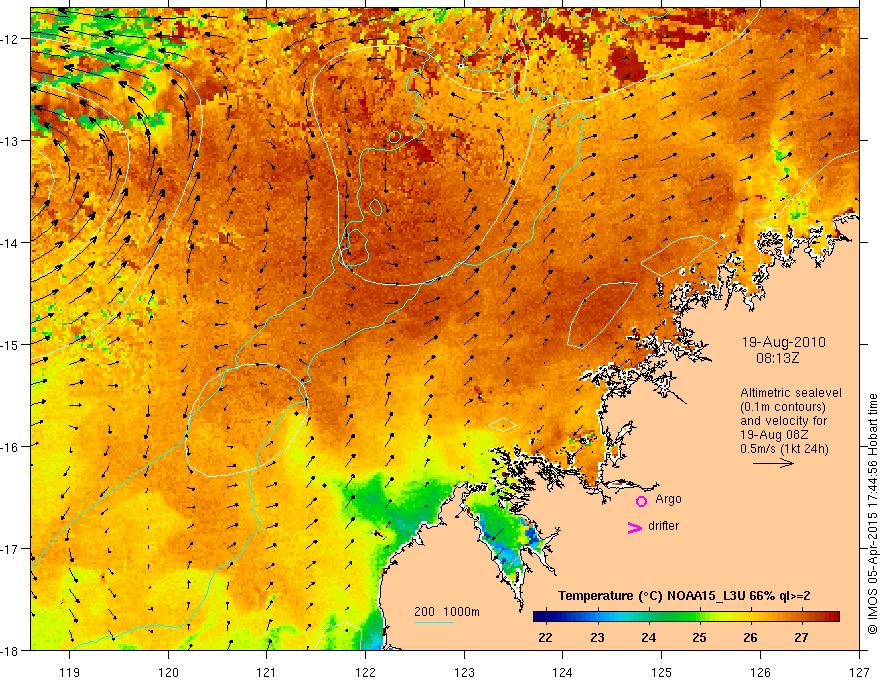Click the longitude axis label 119
Viewport: 880px width, 680px height.
click(70, 672)
